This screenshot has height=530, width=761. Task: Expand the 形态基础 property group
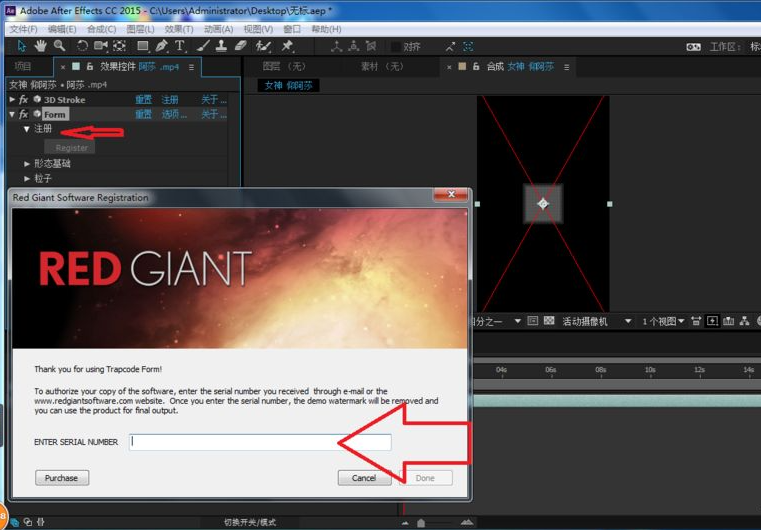click(27, 163)
